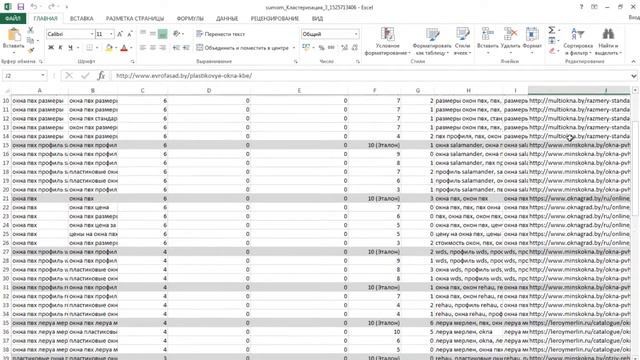This screenshot has width=640, height=360.
Task: Click the Undo arrow icon
Action: click(34, 7)
